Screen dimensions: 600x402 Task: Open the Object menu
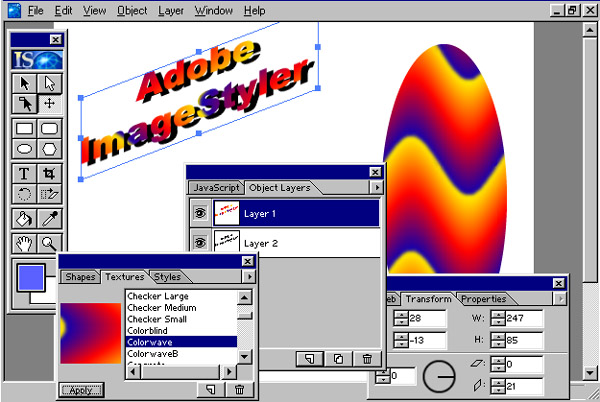pyautogui.click(x=132, y=11)
